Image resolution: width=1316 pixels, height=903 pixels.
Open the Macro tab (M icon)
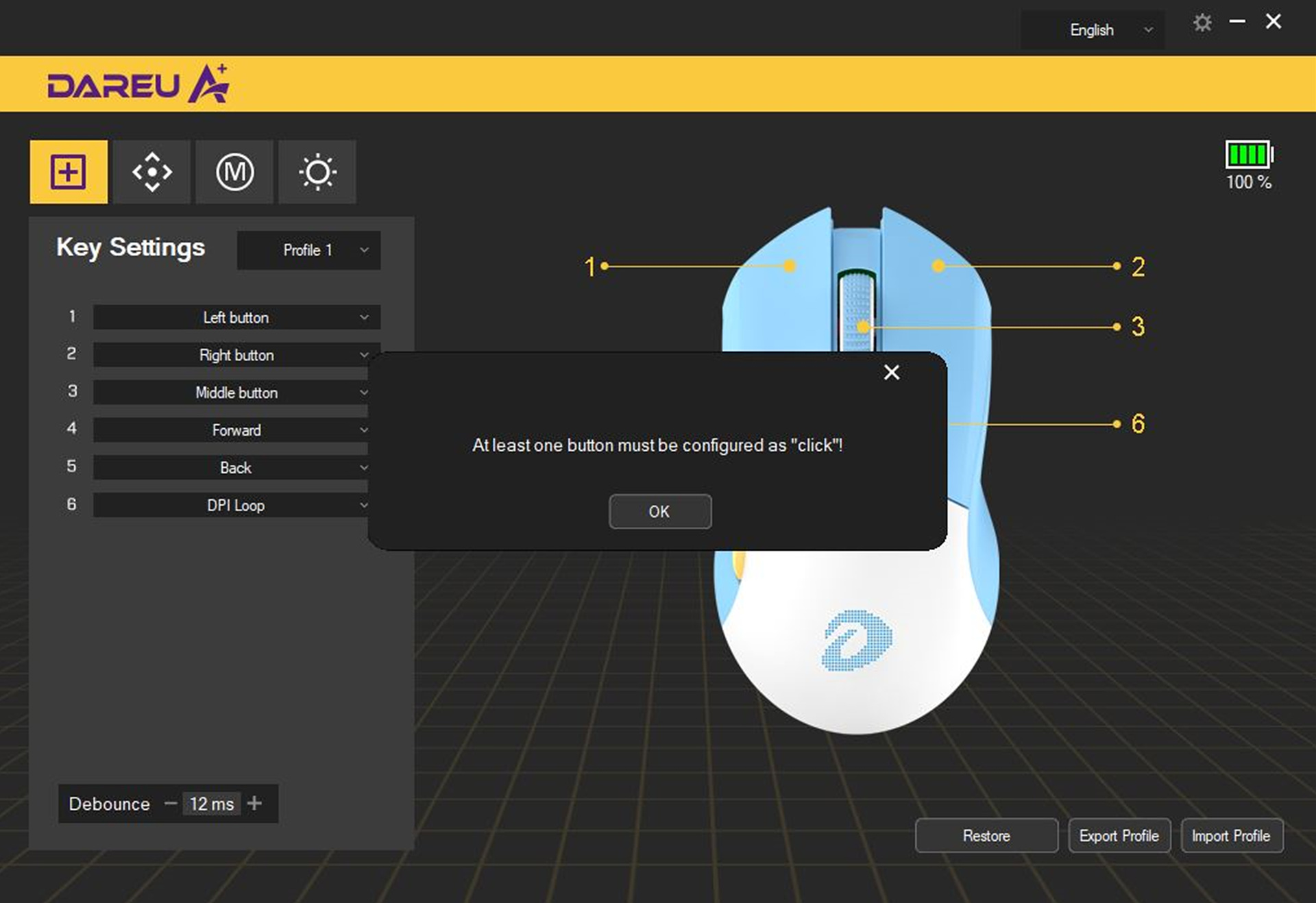point(234,171)
